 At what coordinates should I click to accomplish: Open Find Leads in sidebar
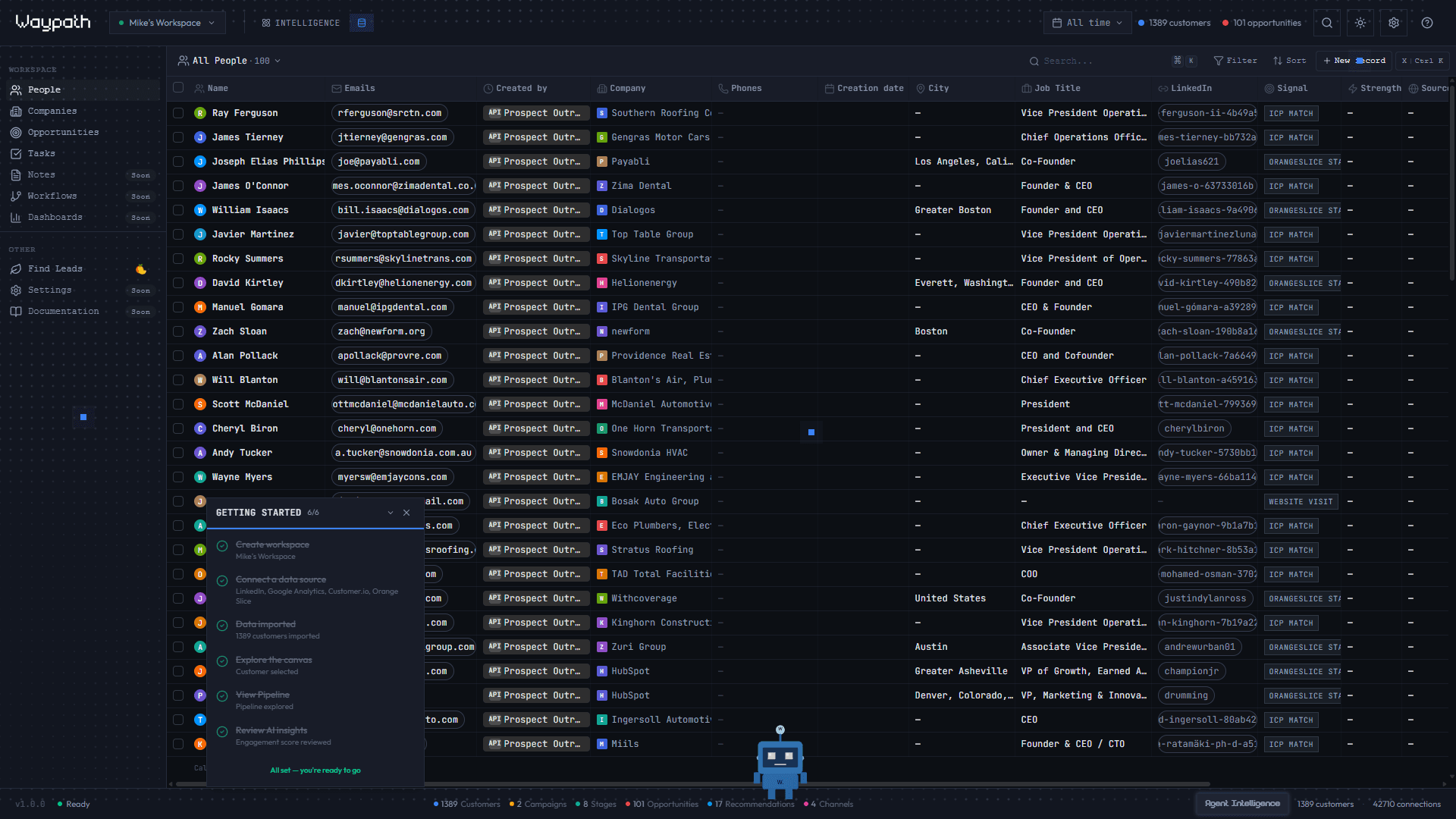pos(55,268)
